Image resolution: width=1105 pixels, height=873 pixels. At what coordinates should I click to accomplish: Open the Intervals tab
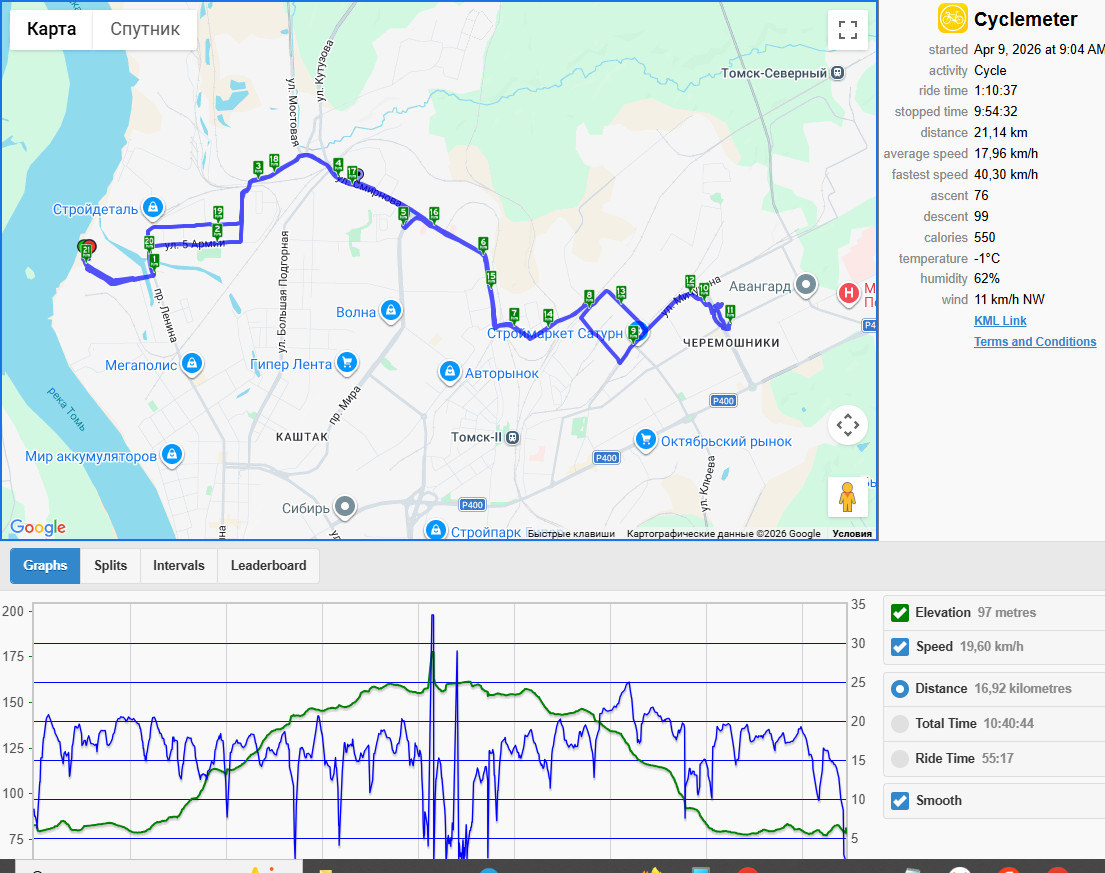point(179,566)
